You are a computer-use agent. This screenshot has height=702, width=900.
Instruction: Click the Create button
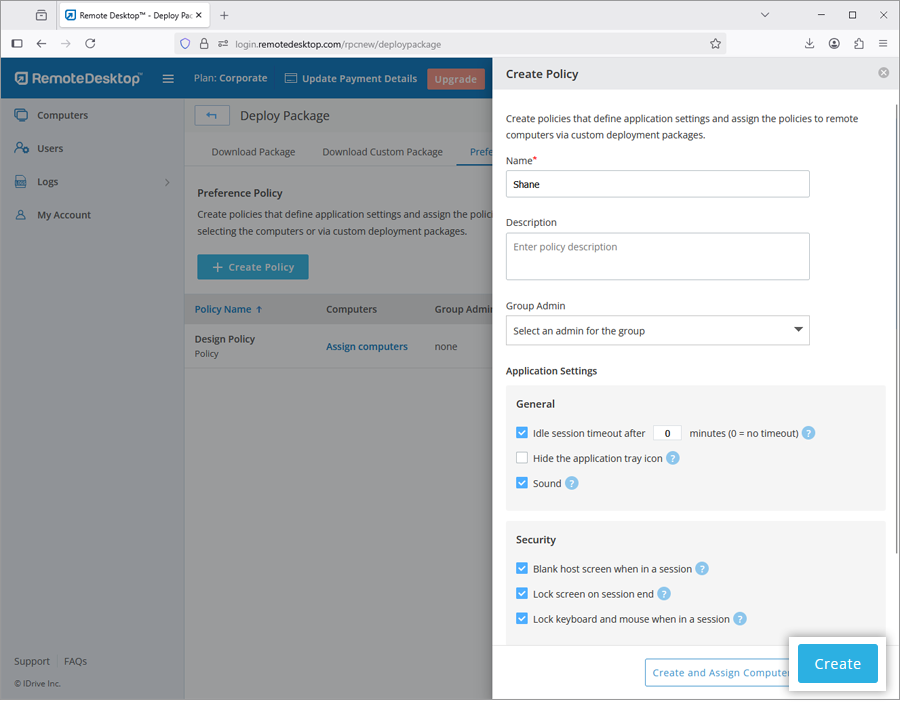click(837, 664)
